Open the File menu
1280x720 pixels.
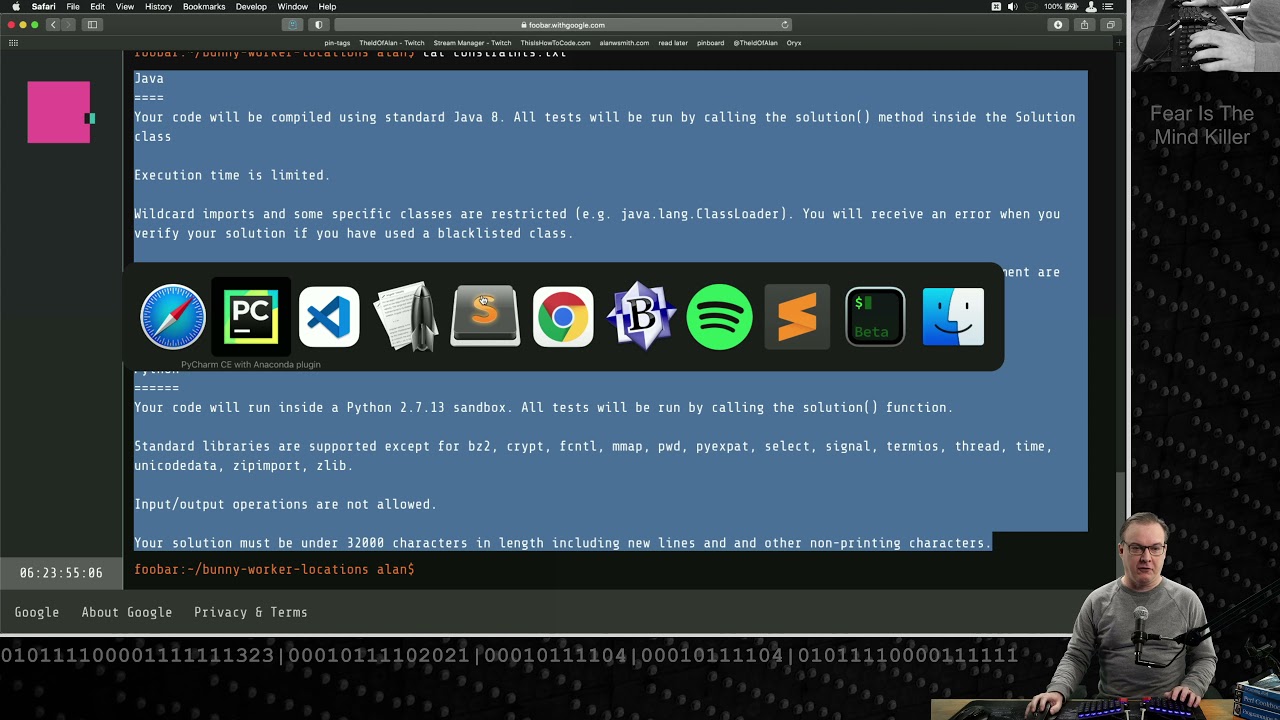(73, 6)
